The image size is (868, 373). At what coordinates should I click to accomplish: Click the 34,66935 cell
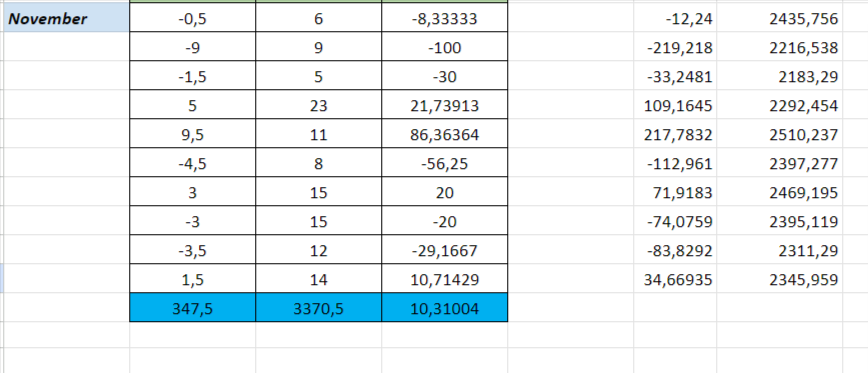click(675, 278)
